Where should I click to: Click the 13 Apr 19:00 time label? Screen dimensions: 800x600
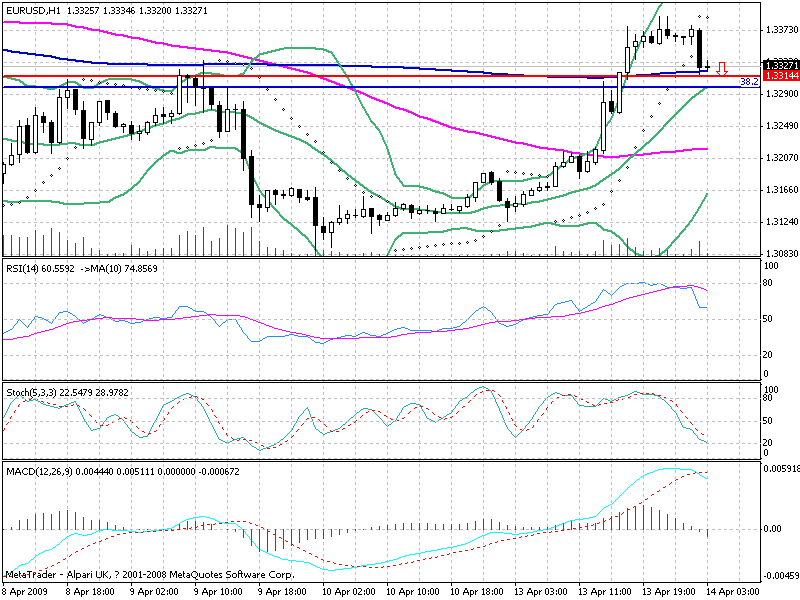click(x=669, y=591)
